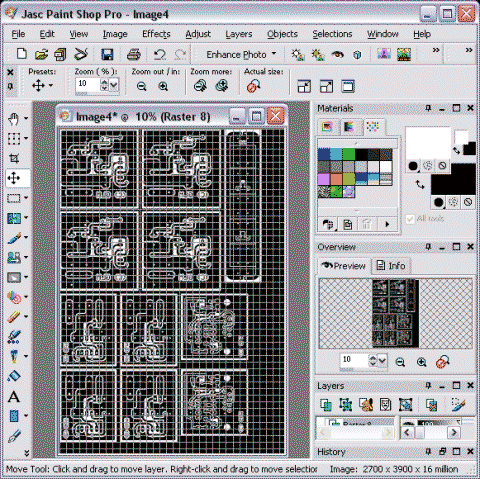Zoom in Overview panel magnifier plus

(422, 362)
